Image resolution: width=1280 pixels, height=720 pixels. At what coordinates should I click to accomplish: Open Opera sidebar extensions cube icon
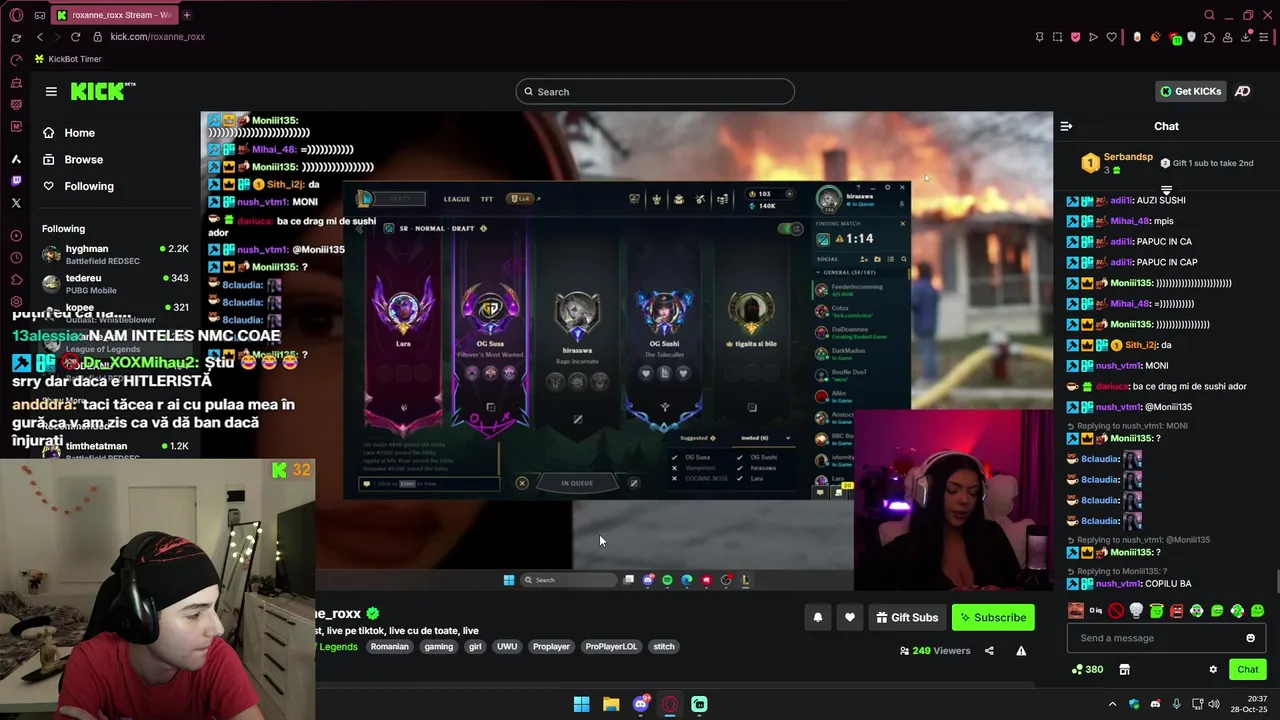(16, 279)
